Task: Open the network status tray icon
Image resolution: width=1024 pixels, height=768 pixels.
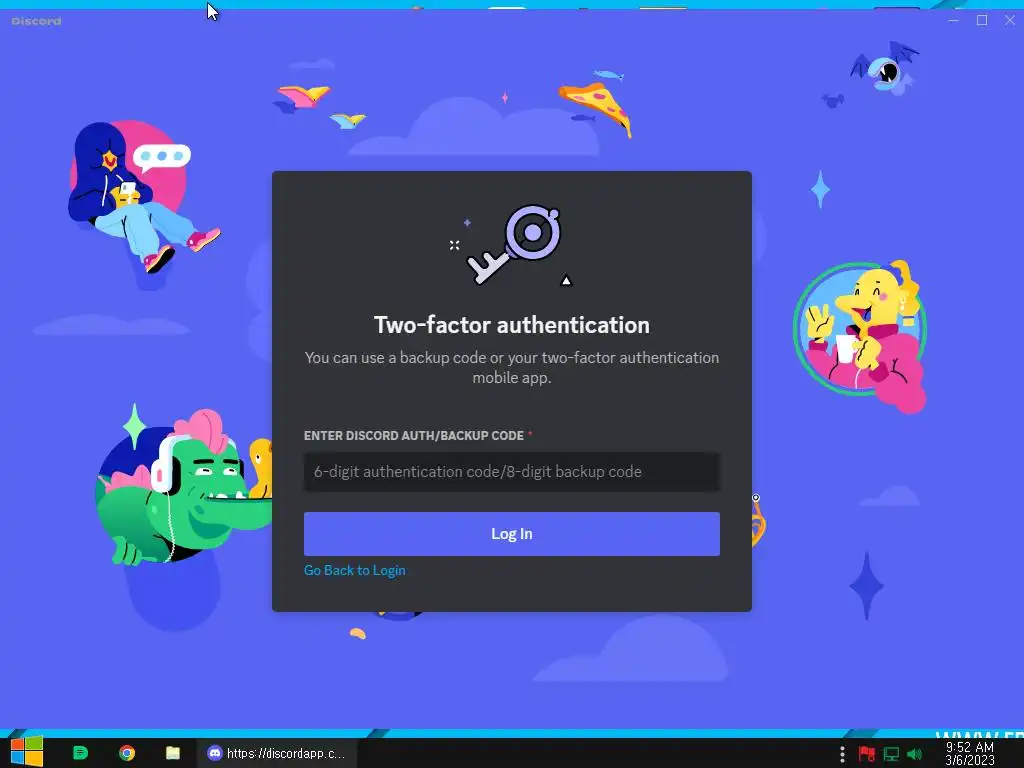Action: pos(891,754)
